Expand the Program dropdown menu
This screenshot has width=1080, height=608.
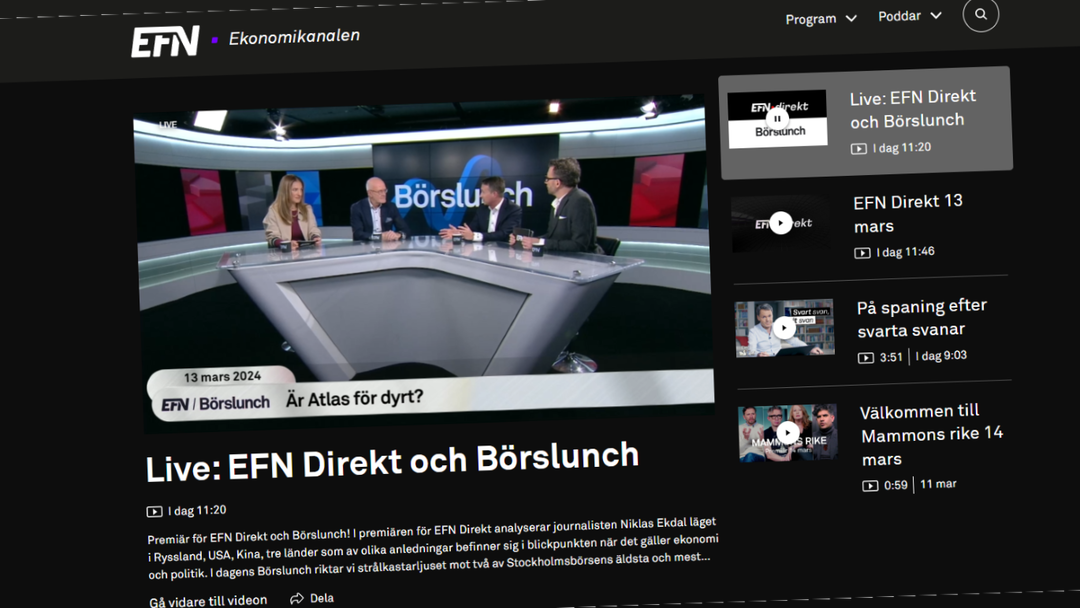821,19
